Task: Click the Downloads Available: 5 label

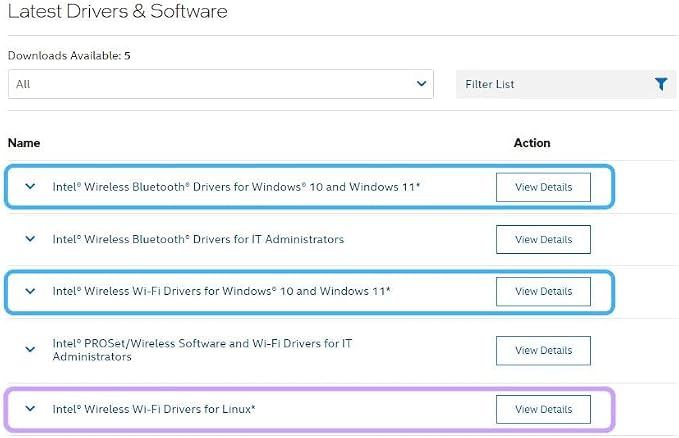Action: point(69,55)
